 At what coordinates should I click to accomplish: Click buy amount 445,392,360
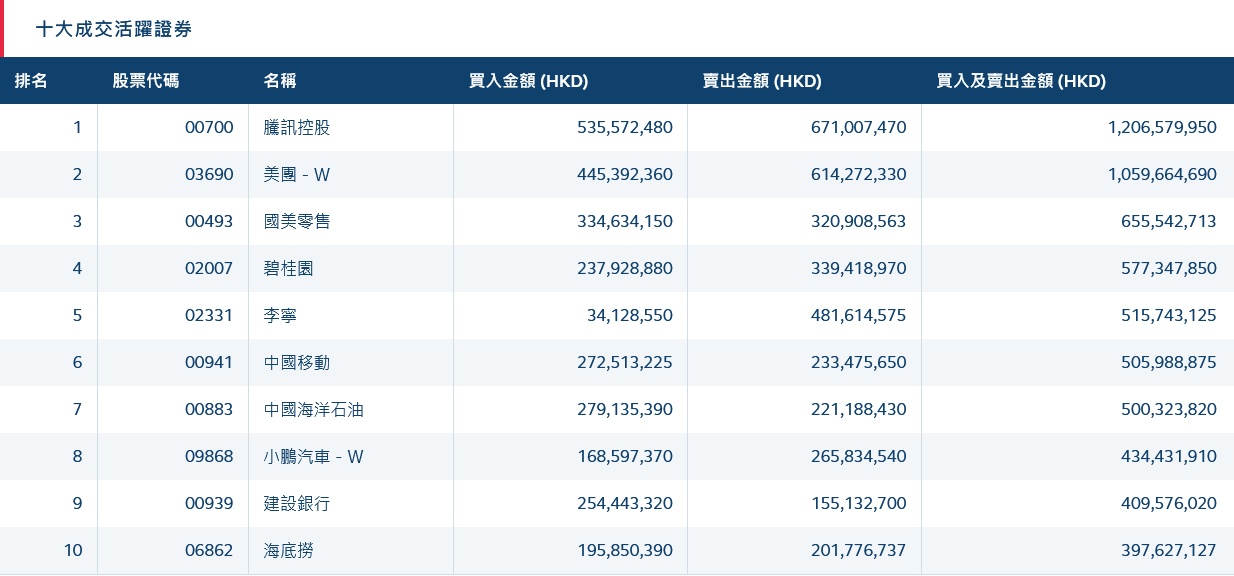pyautogui.click(x=625, y=174)
